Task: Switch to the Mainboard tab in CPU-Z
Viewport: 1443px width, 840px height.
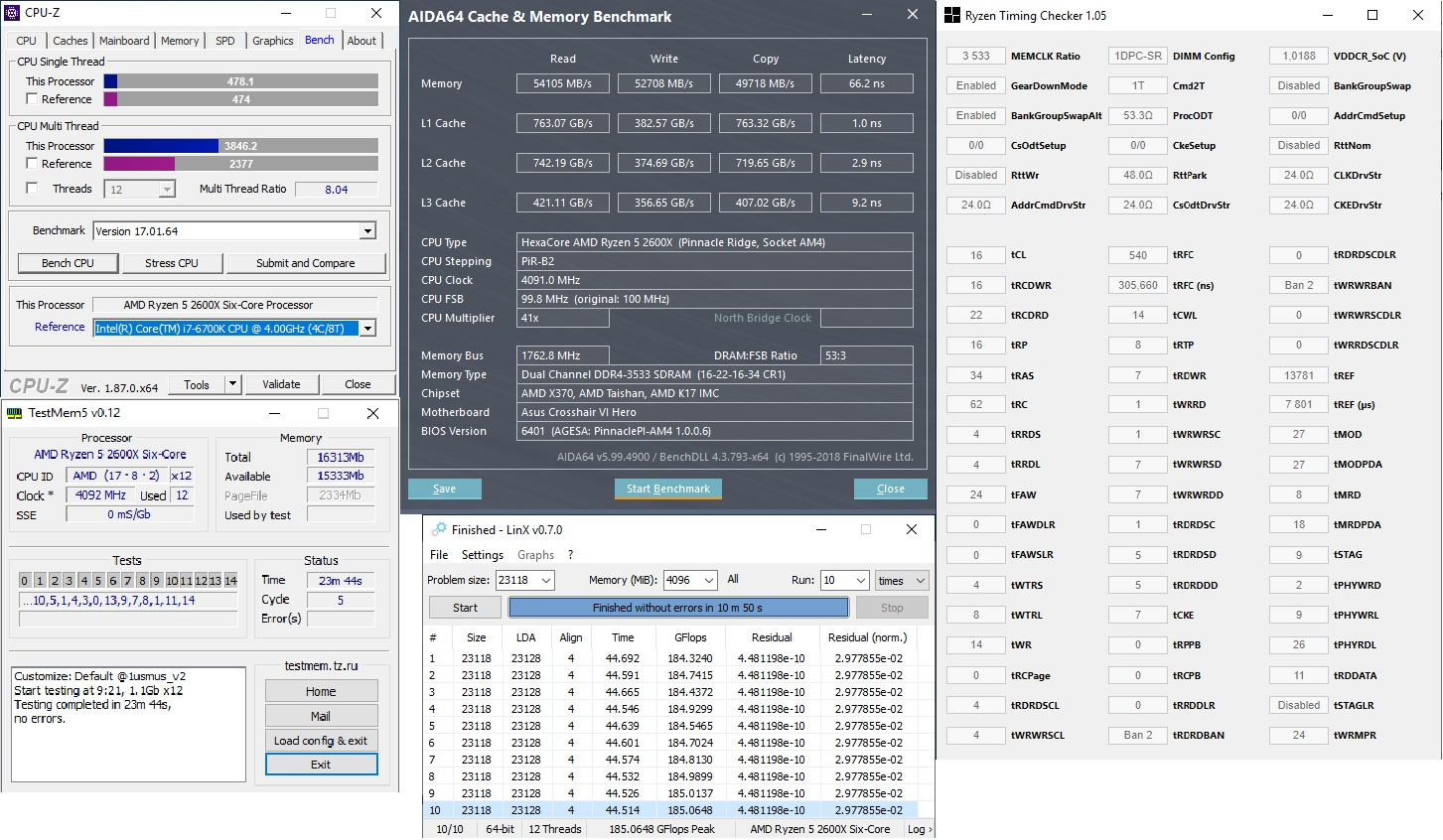Action: [x=124, y=41]
